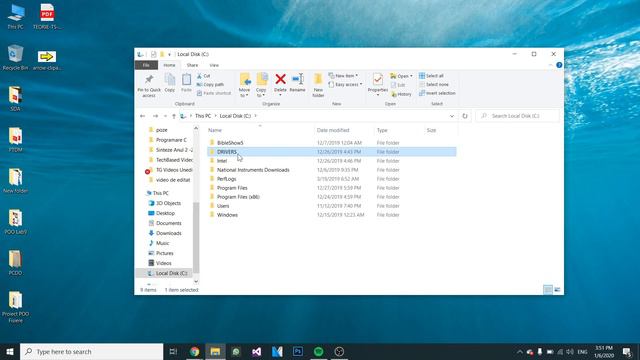
Task: Click the Refresh button
Action: pos(464,116)
